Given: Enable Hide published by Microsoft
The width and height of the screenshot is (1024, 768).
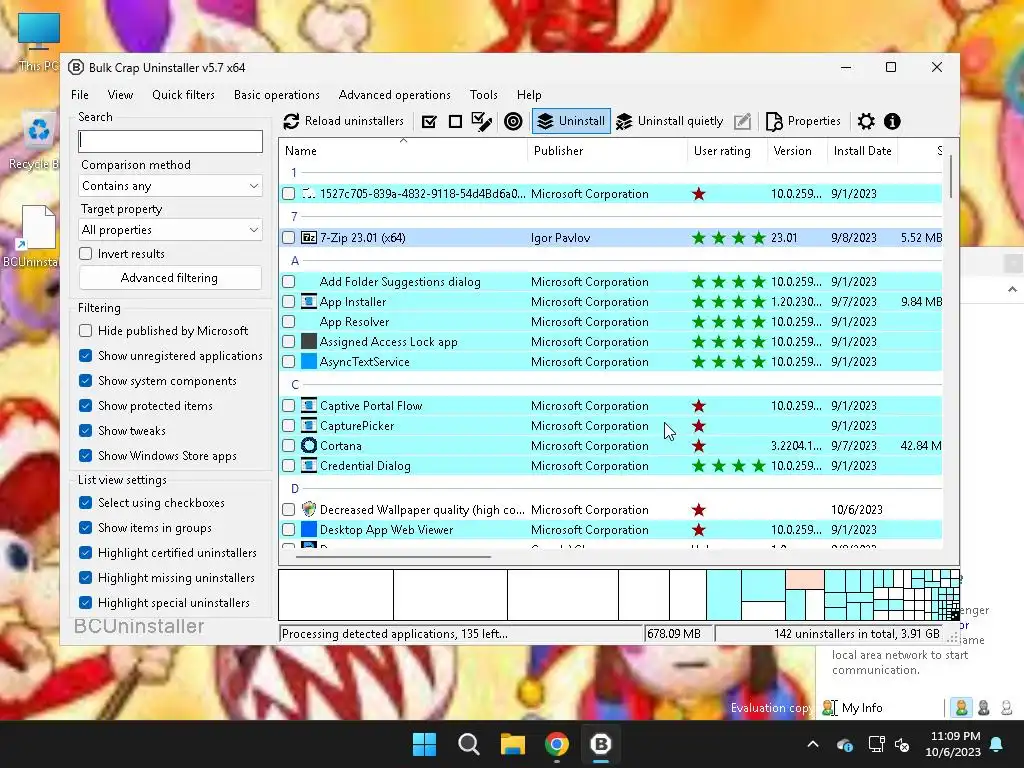Looking at the screenshot, I should pyautogui.click(x=86, y=330).
